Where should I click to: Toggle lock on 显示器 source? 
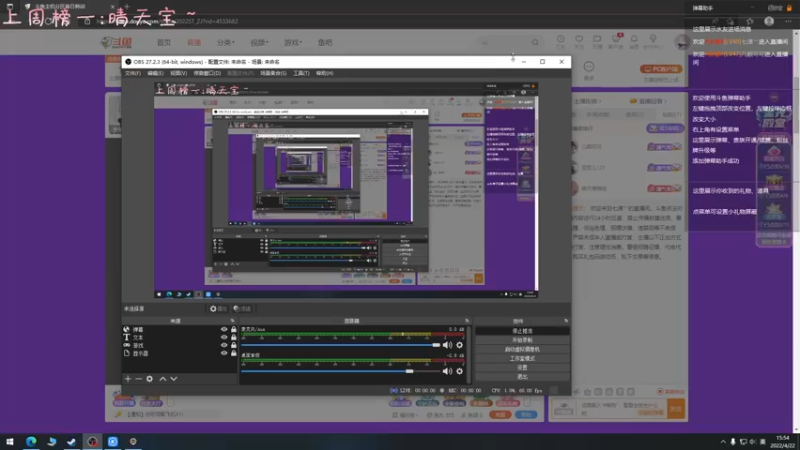tap(234, 353)
